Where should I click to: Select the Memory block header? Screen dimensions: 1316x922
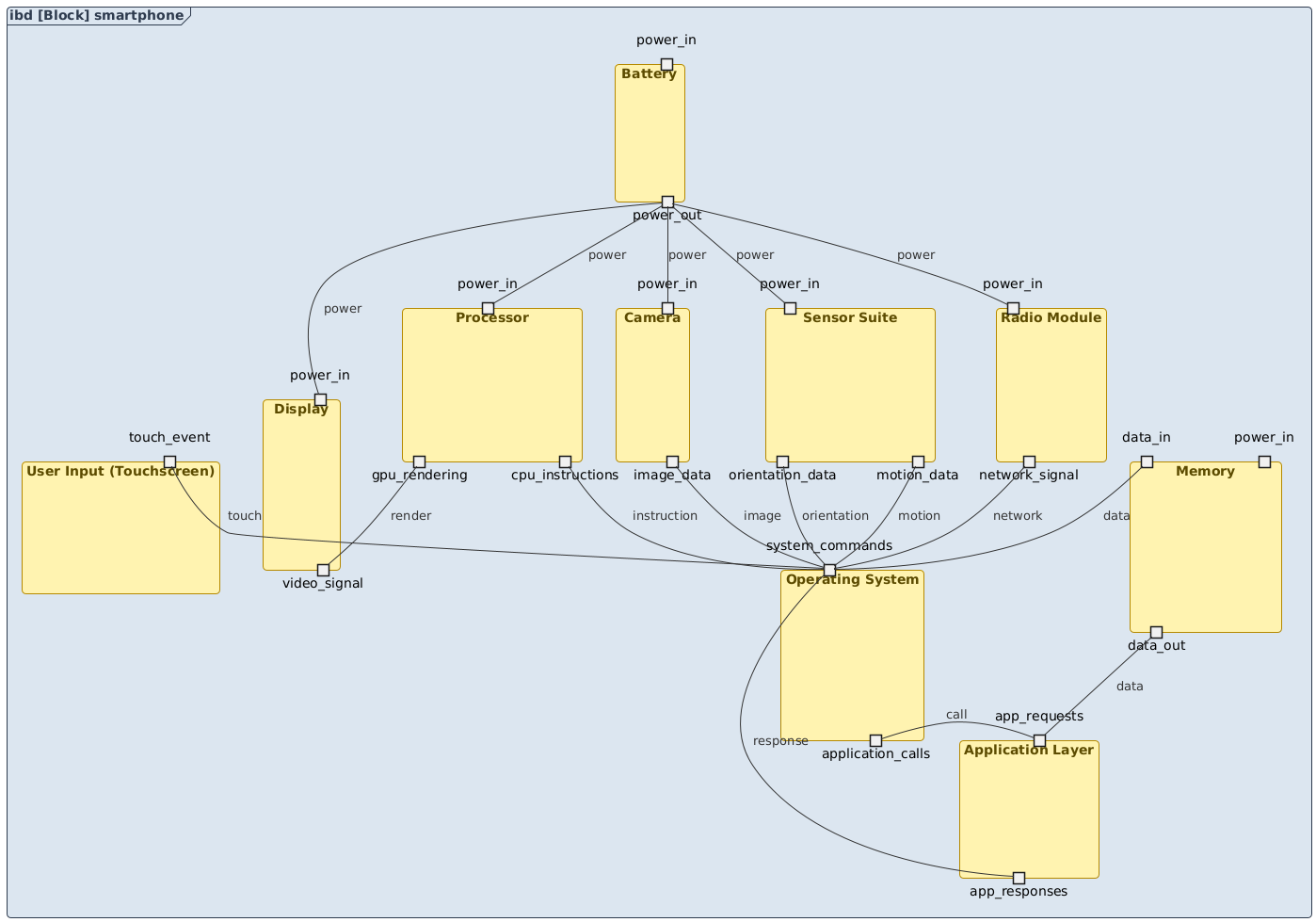click(x=1205, y=471)
